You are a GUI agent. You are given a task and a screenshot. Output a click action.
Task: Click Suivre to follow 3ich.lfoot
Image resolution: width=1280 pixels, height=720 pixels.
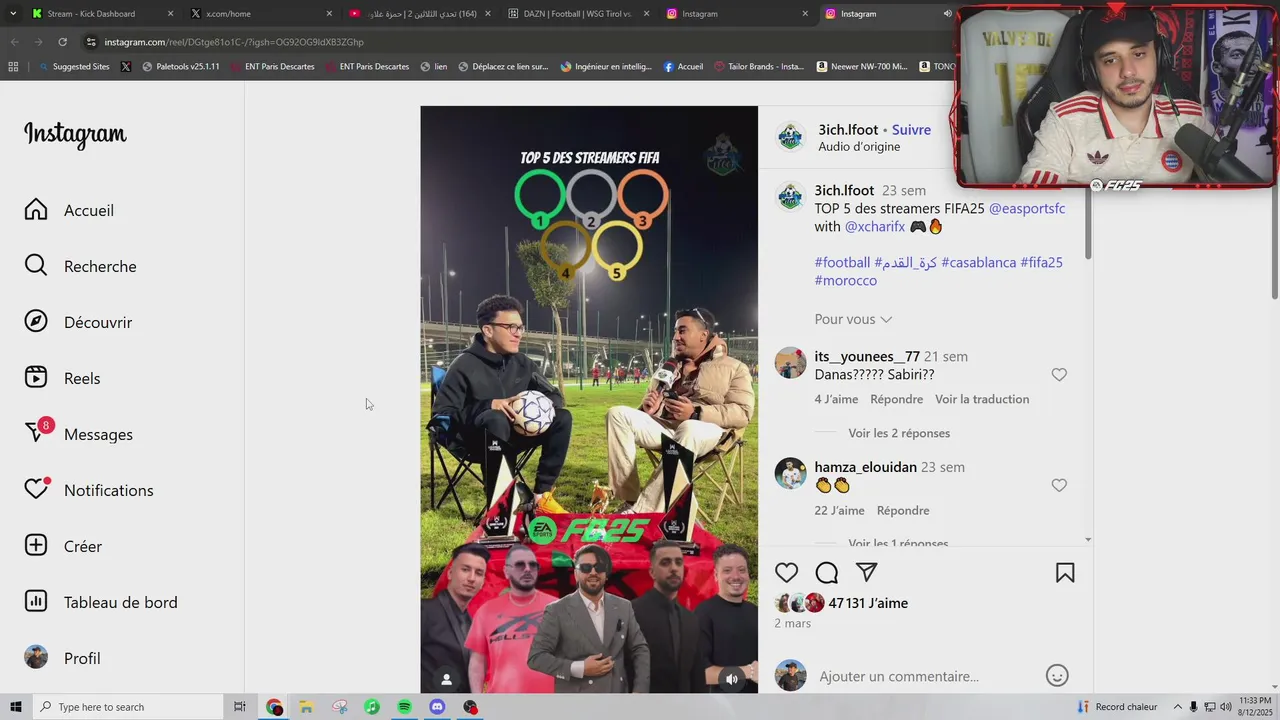pos(911,130)
